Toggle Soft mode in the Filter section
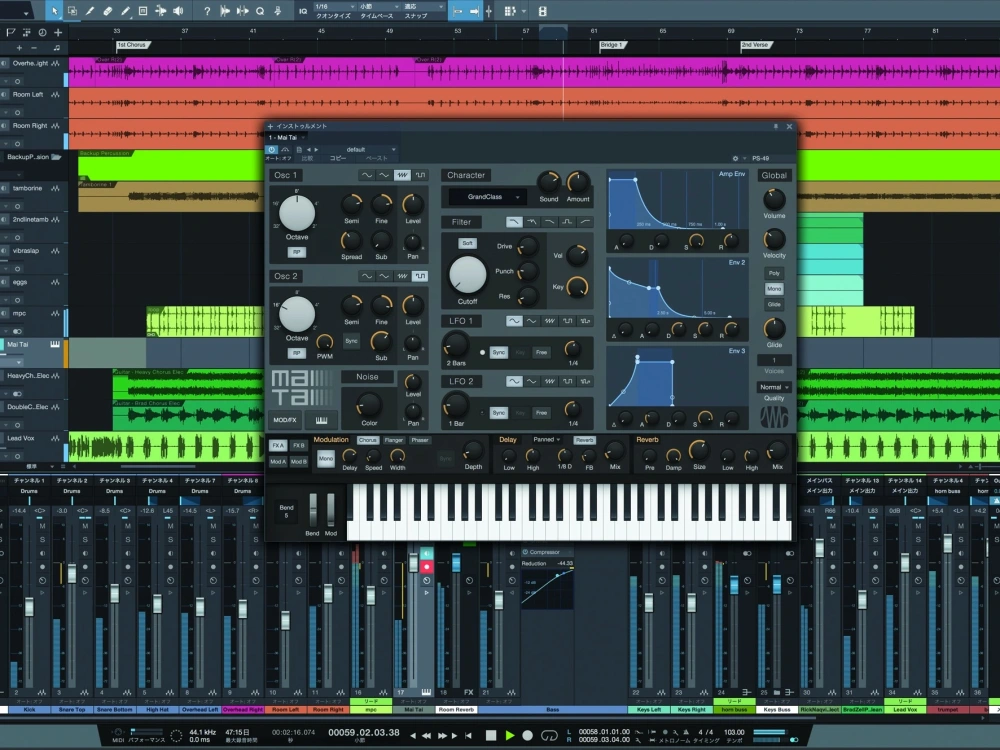The height and width of the screenshot is (750, 1000). [467, 243]
